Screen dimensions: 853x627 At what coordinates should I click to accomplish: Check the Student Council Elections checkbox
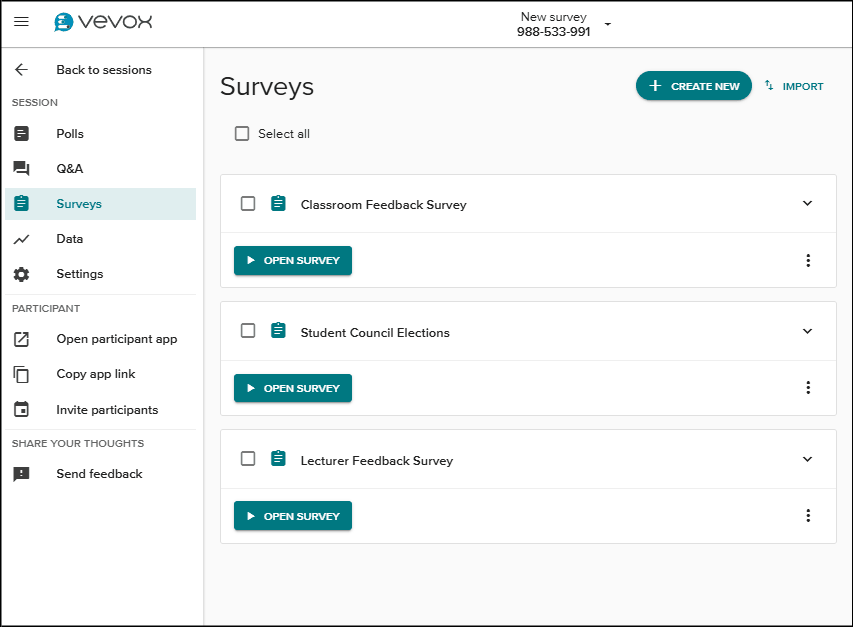coord(248,331)
